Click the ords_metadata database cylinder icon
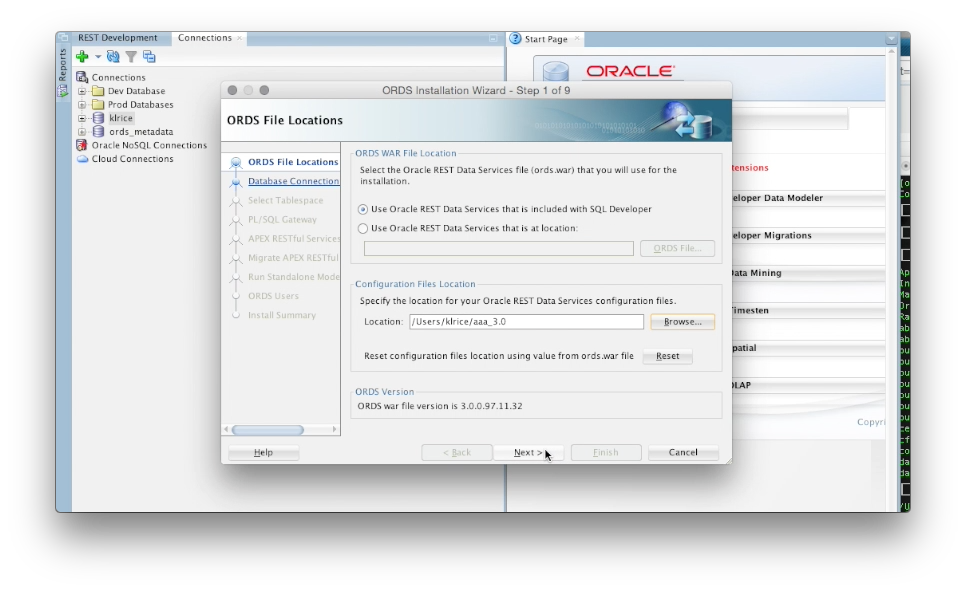966x592 pixels. click(98, 131)
